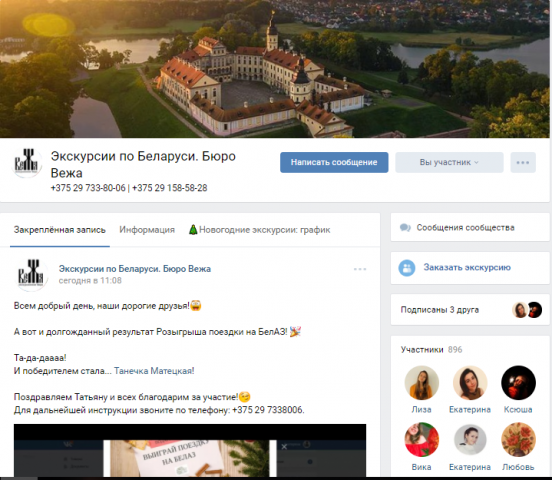Click member avatar of Ксюша

pyautogui.click(x=518, y=383)
